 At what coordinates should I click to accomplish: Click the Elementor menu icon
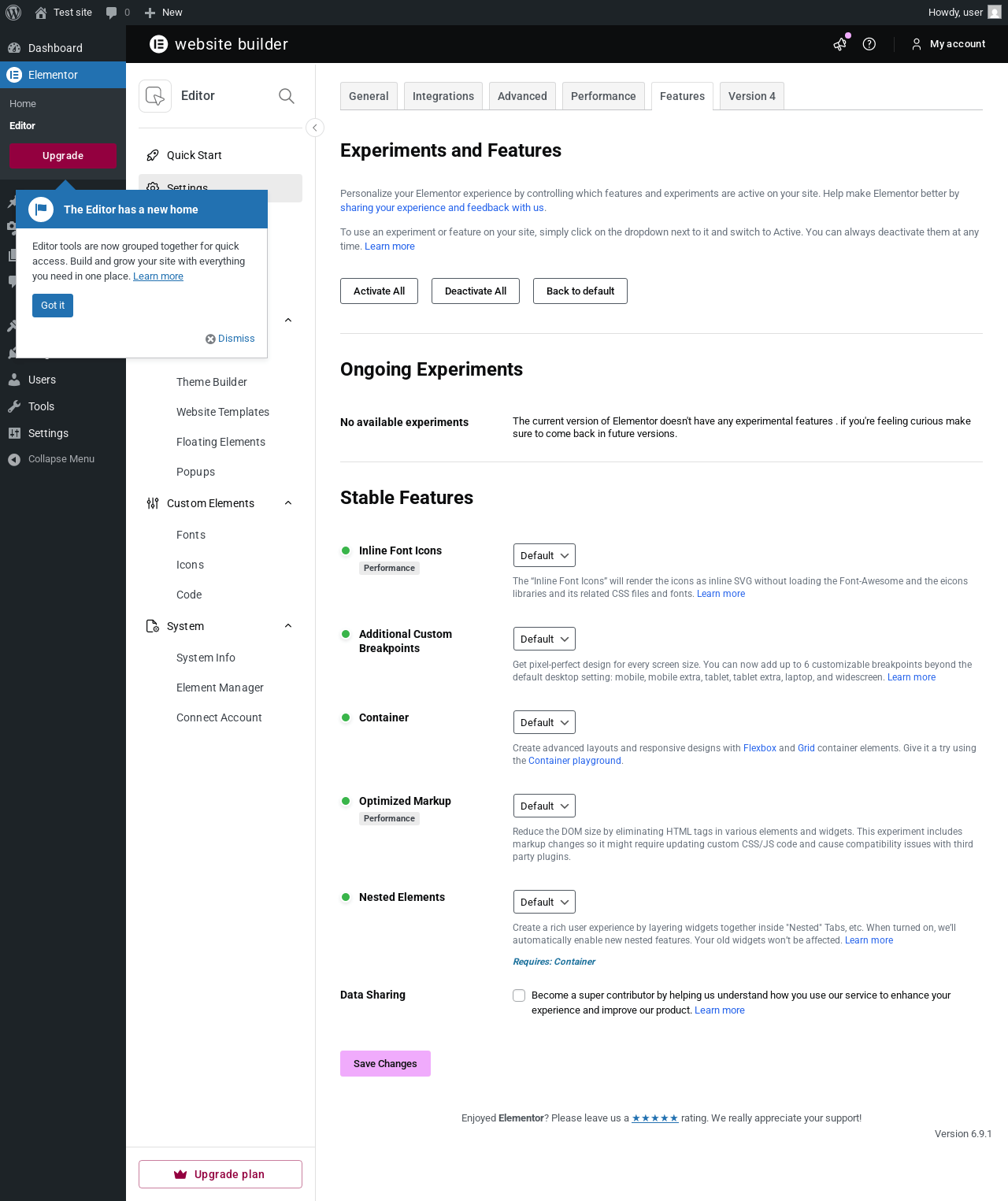click(x=14, y=75)
